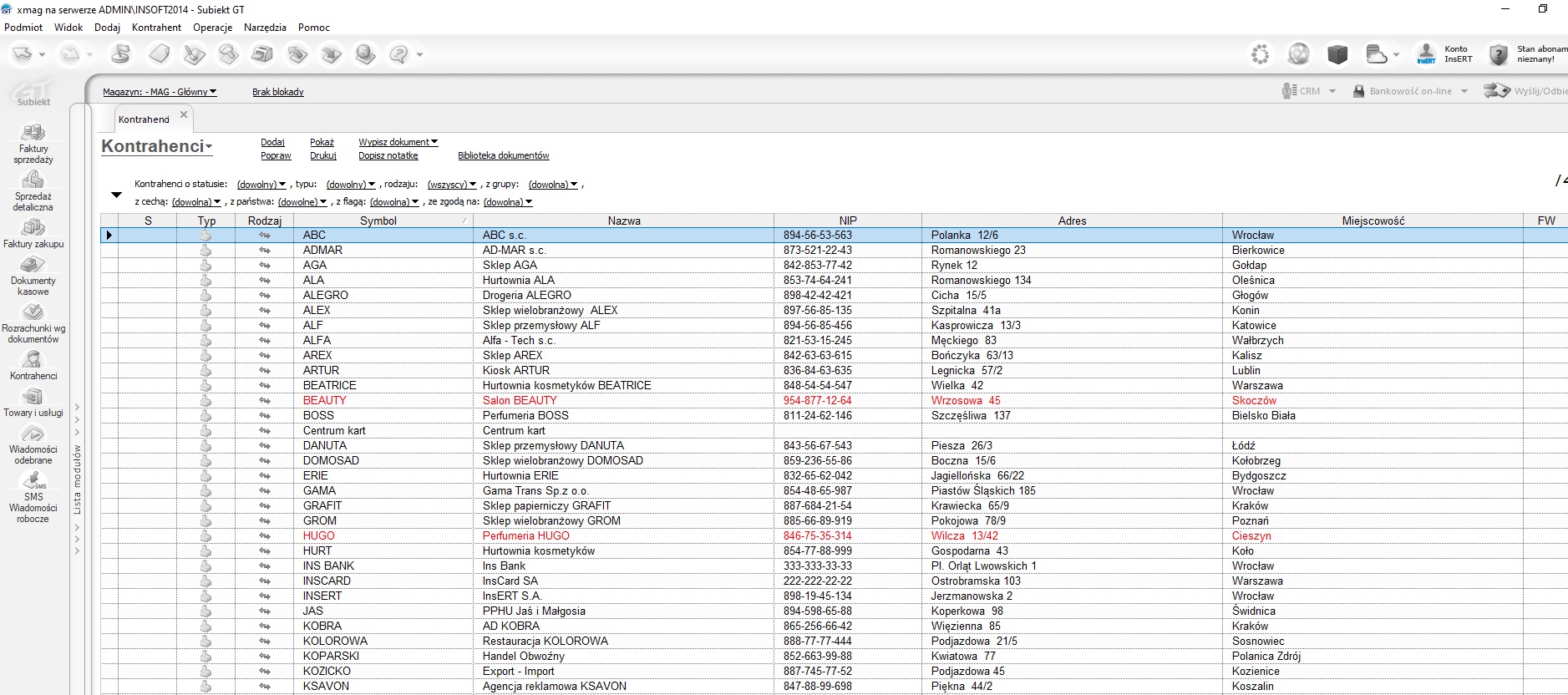The width and height of the screenshot is (1568, 695).
Task: Open the typu filter (dowolny) dropdown
Action: pyautogui.click(x=351, y=185)
